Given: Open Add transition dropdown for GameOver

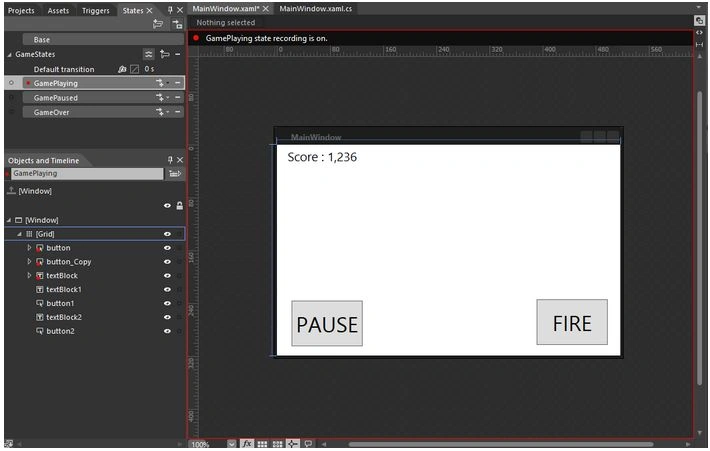Looking at the screenshot, I should point(163,112).
